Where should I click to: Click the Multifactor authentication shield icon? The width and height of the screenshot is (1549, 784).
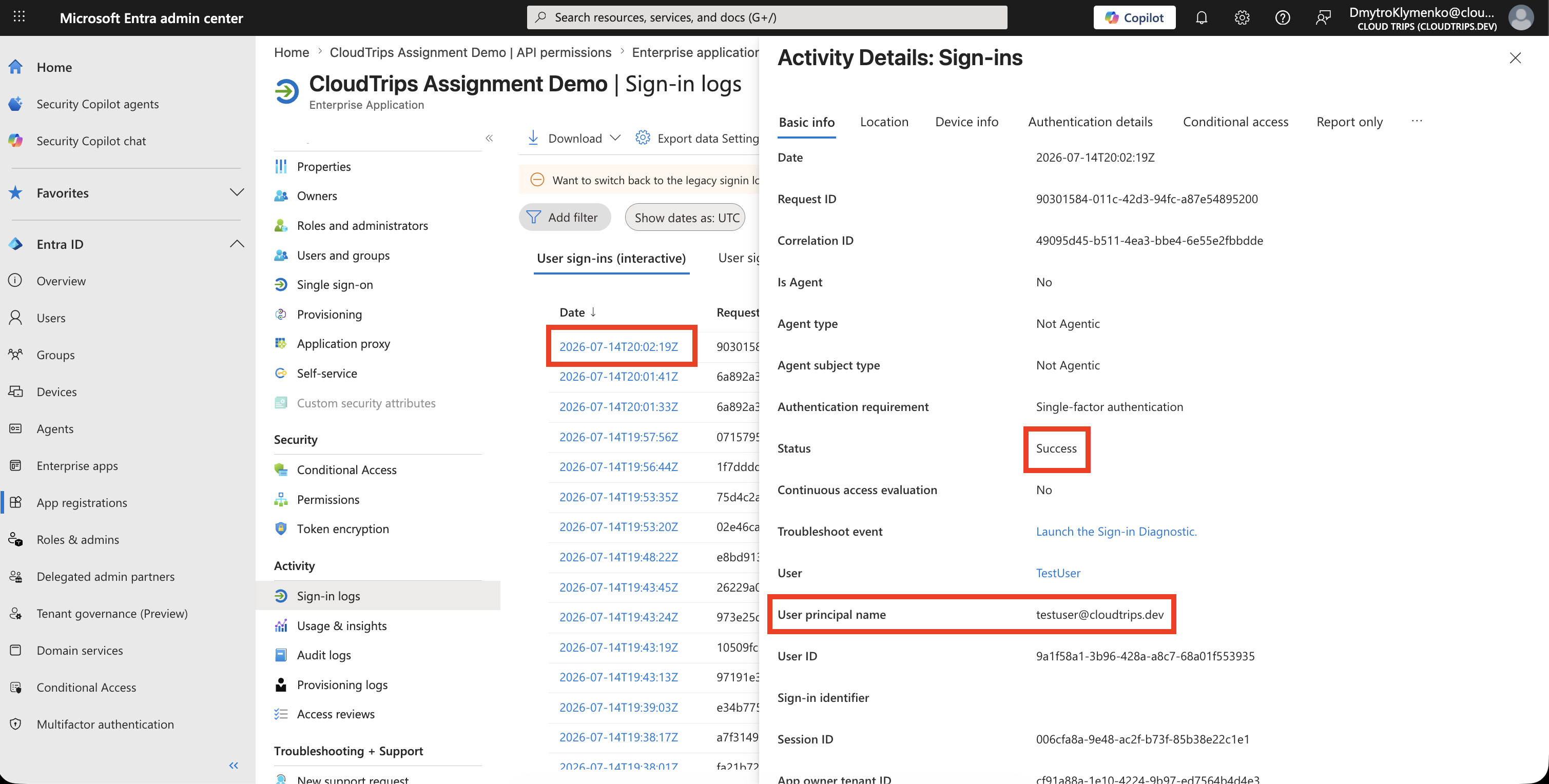15,723
